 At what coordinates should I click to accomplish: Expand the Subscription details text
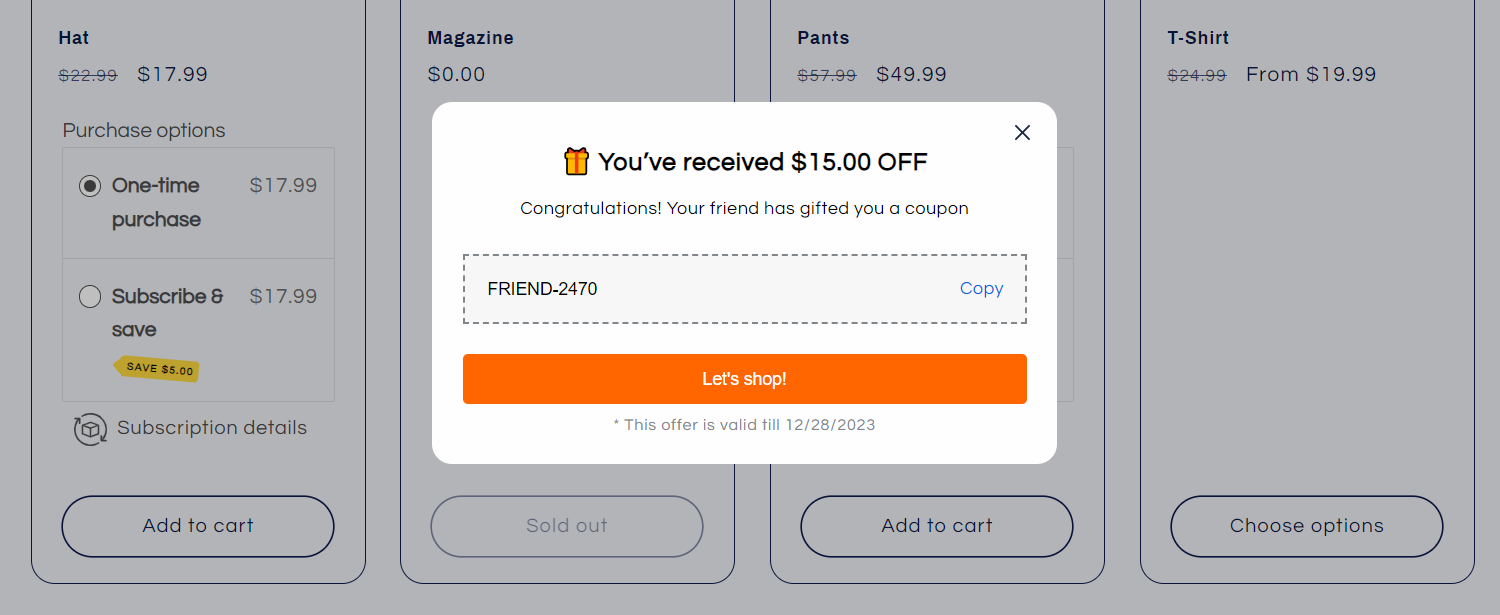(x=211, y=428)
